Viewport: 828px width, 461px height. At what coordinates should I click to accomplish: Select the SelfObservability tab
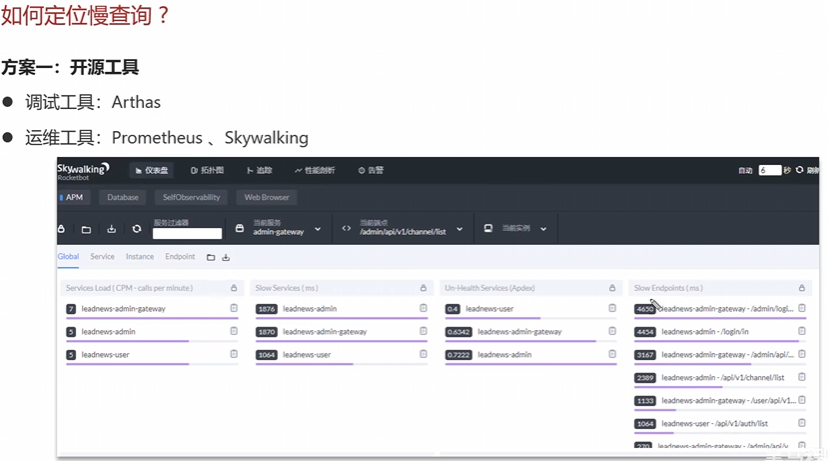[x=191, y=197]
